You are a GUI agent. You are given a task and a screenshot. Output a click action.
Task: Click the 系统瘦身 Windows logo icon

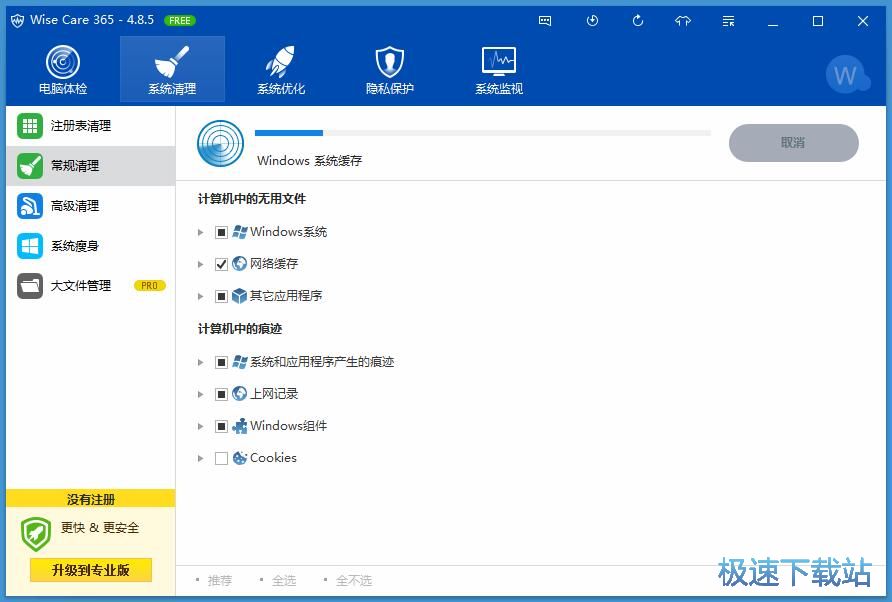pyautogui.click(x=30, y=246)
